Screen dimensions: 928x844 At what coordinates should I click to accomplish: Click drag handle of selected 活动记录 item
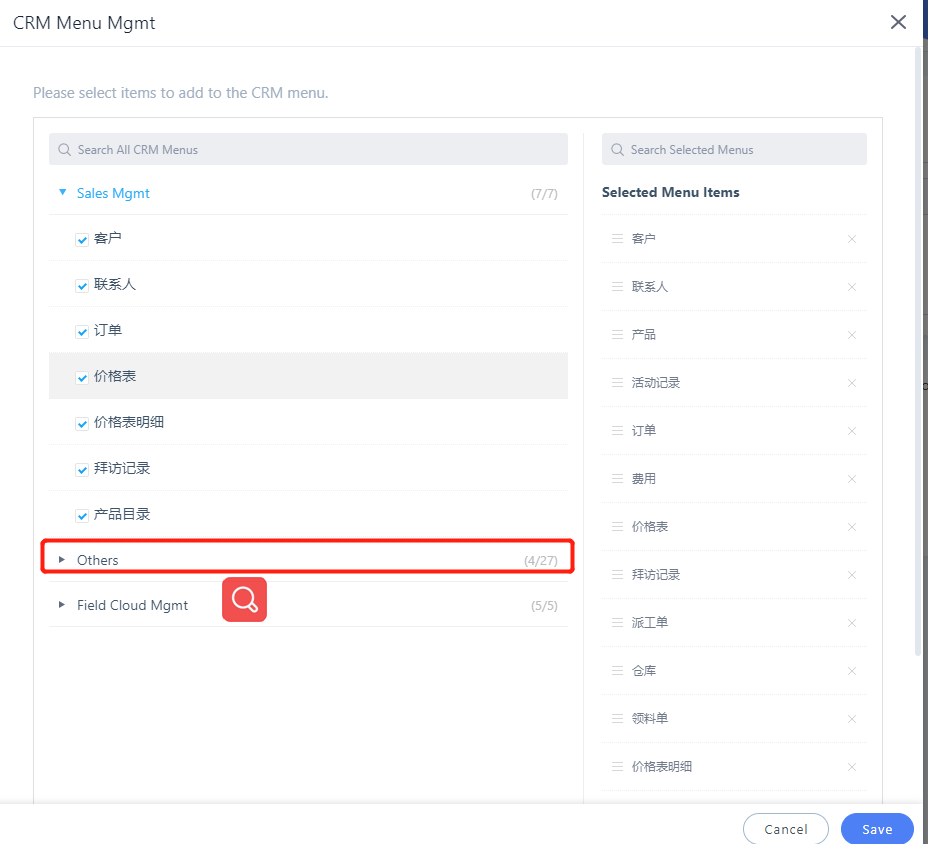pos(617,382)
